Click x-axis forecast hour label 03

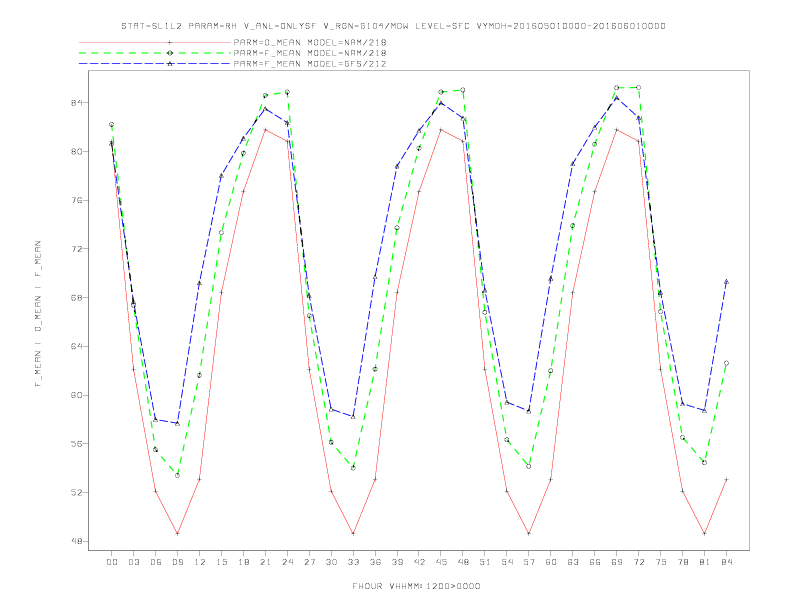click(133, 562)
